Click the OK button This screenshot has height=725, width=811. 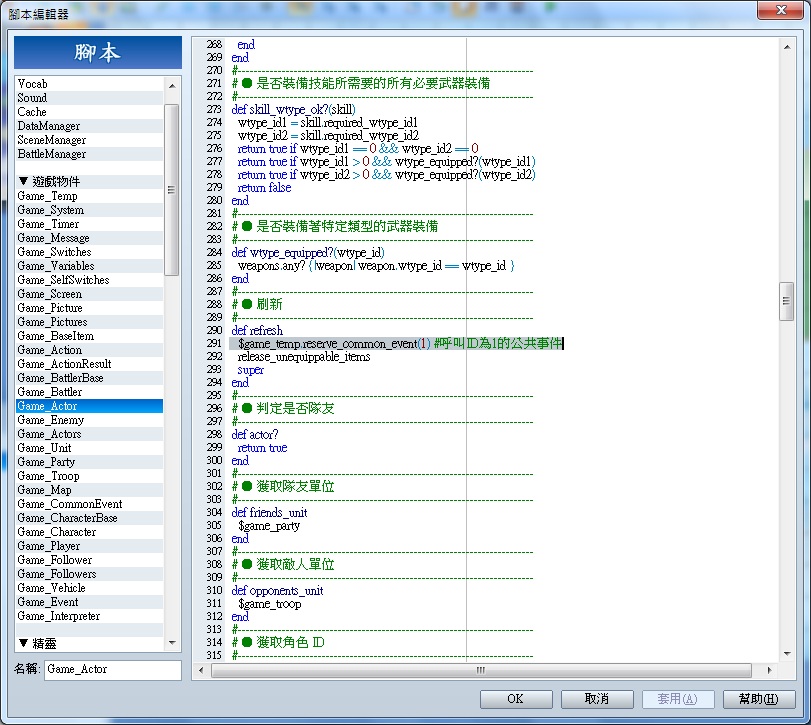tap(516, 699)
